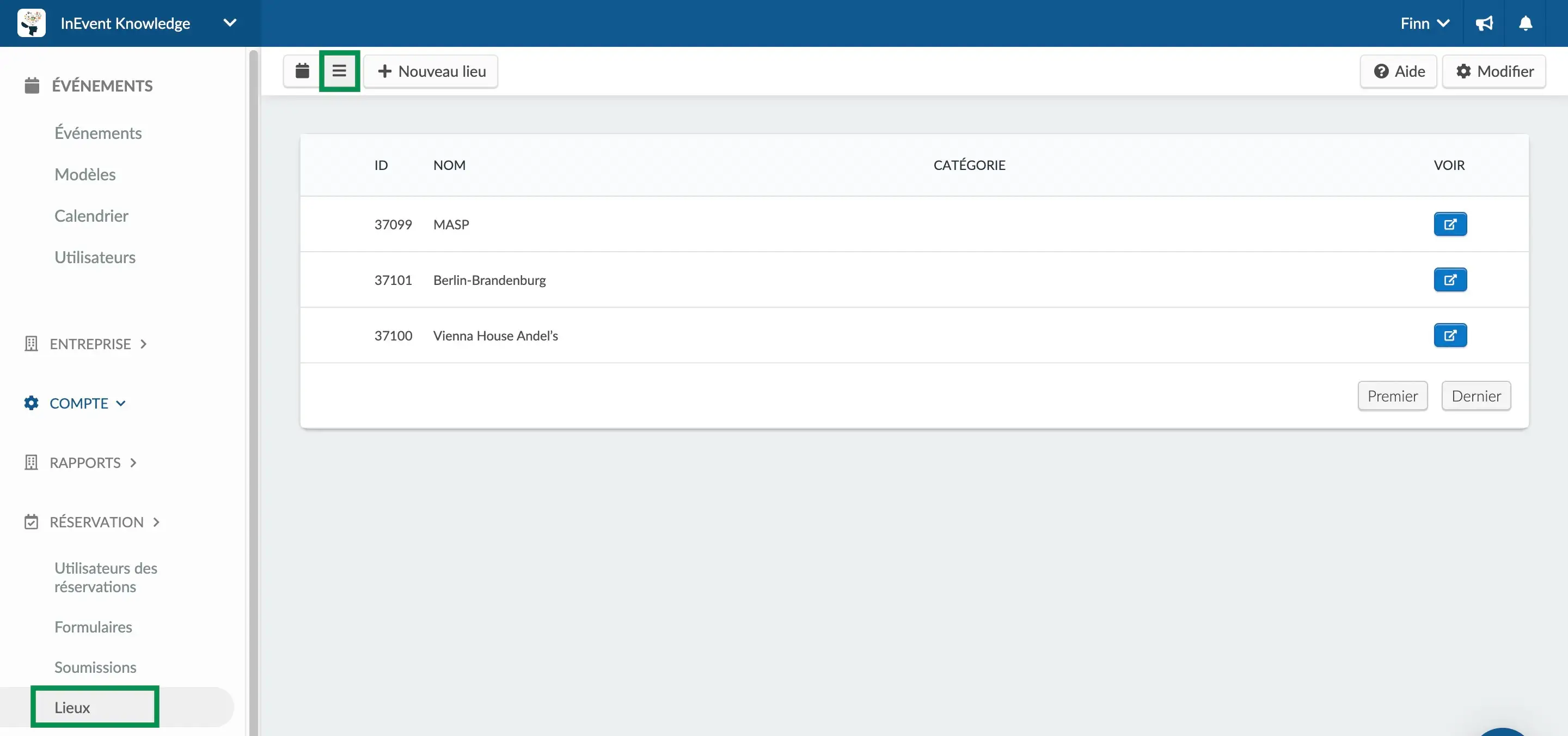Expand the RAPPORTS section
This screenshot has height=736, width=1568.
click(81, 463)
